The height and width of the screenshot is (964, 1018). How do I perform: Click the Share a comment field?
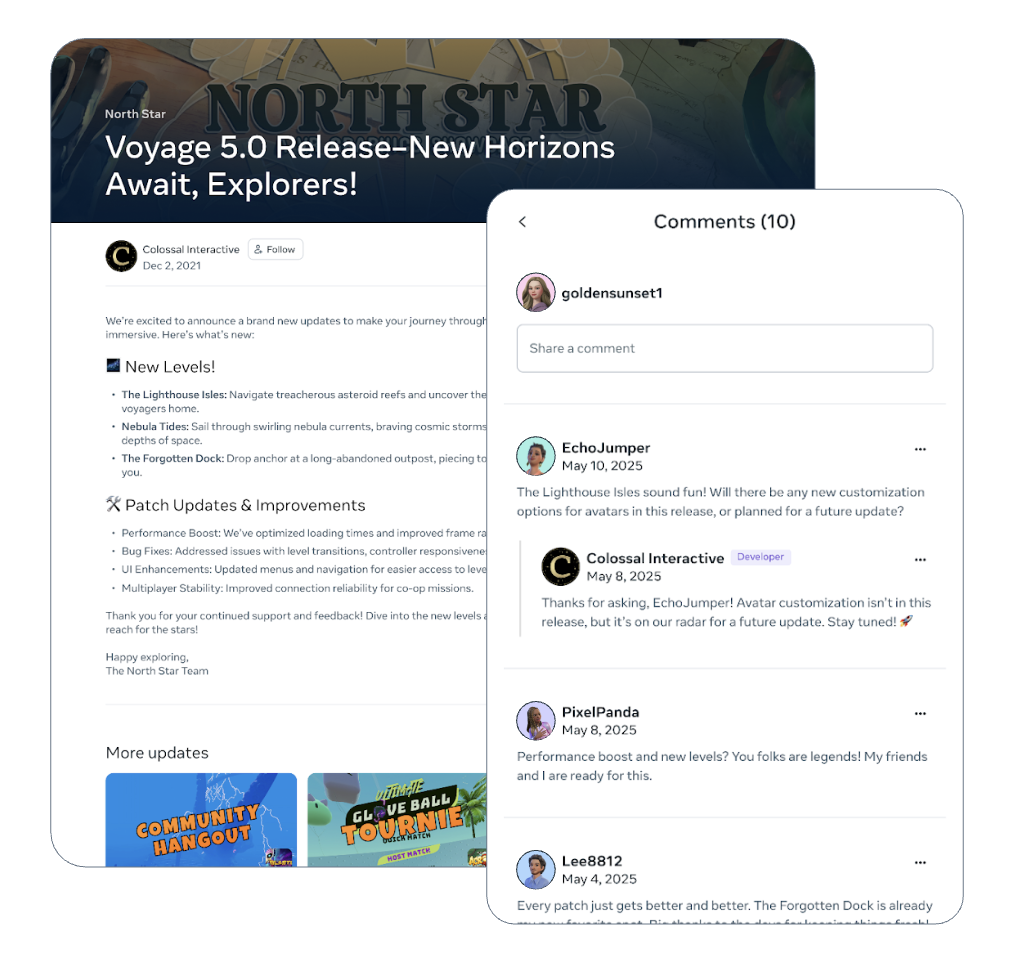coord(725,349)
